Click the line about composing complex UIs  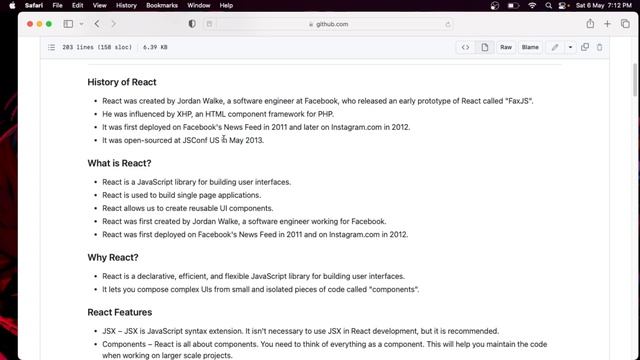[x=260, y=289]
